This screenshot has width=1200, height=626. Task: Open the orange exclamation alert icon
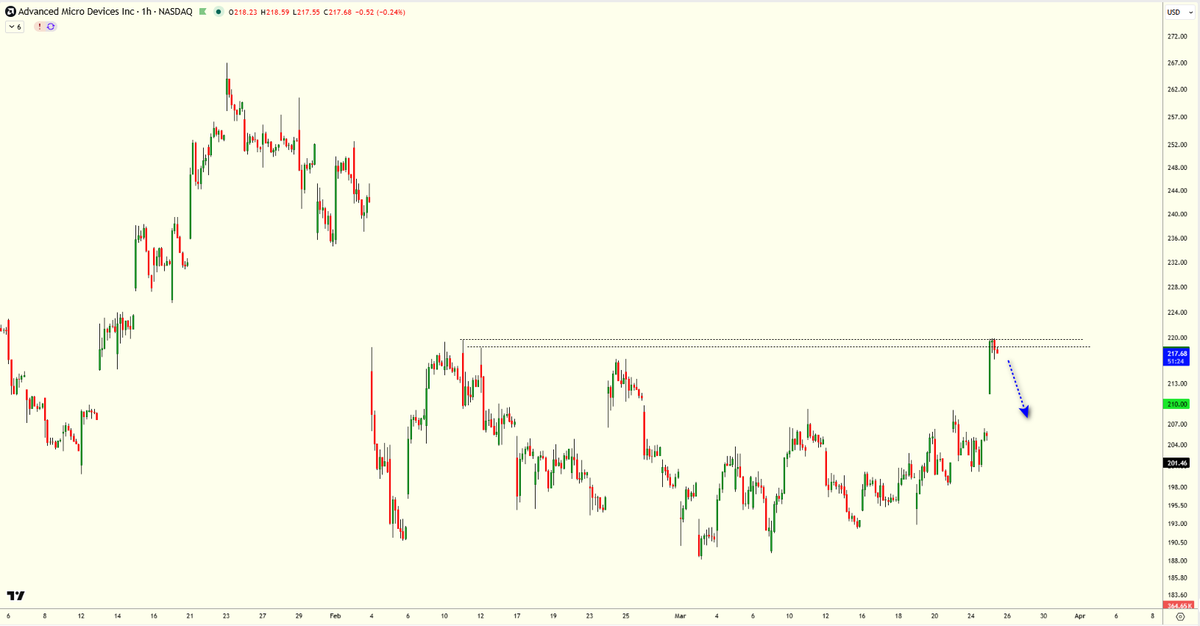click(39, 26)
